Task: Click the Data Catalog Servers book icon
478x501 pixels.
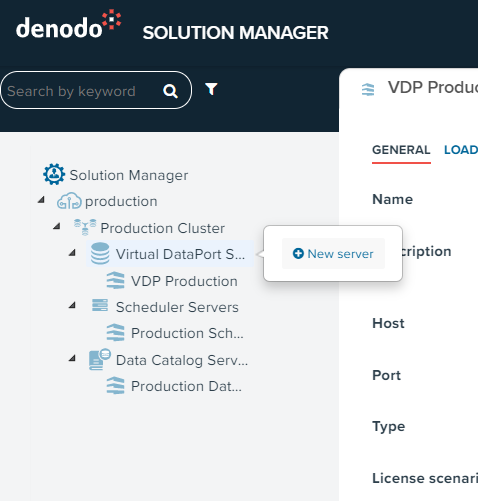Action: point(100,359)
